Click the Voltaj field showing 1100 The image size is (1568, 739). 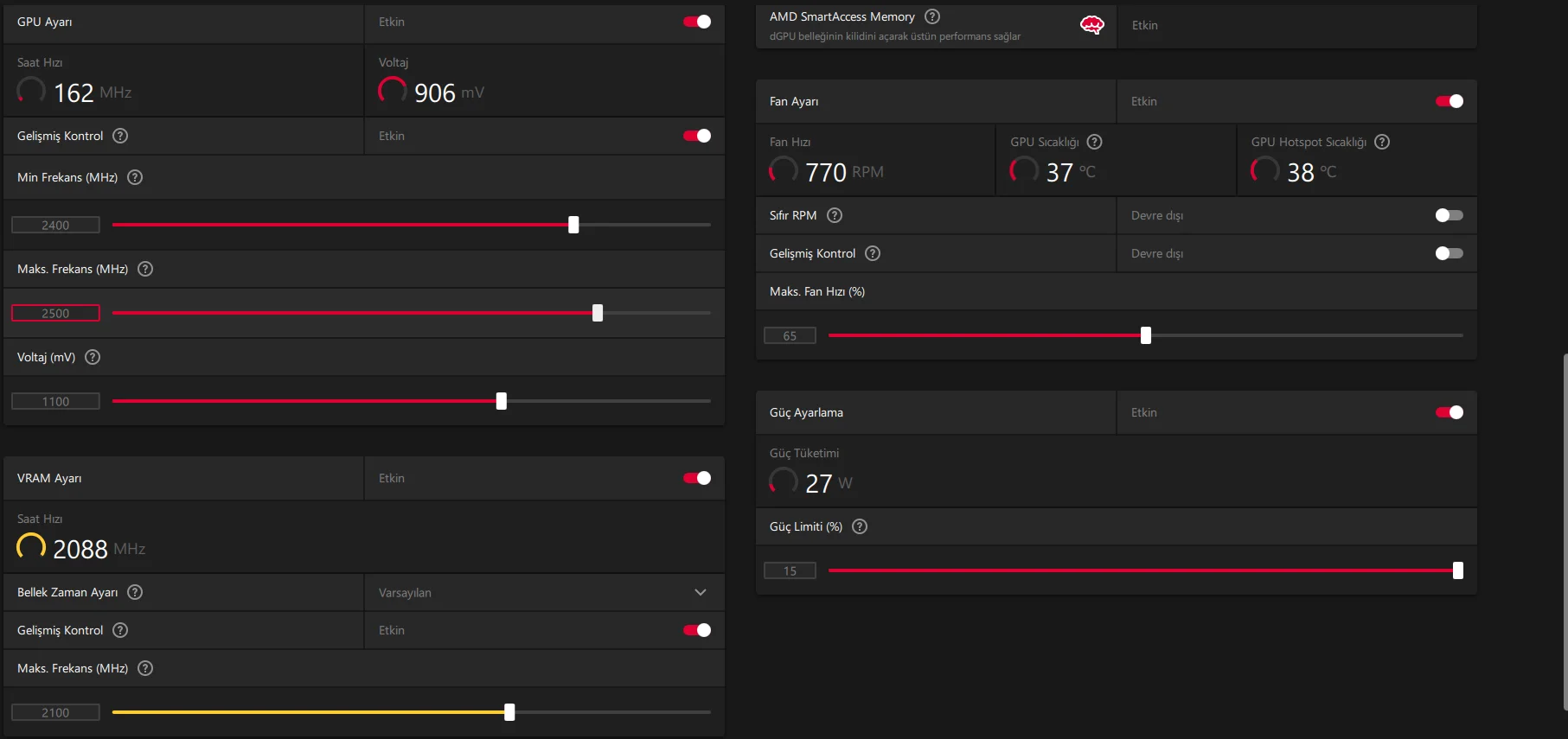click(55, 401)
